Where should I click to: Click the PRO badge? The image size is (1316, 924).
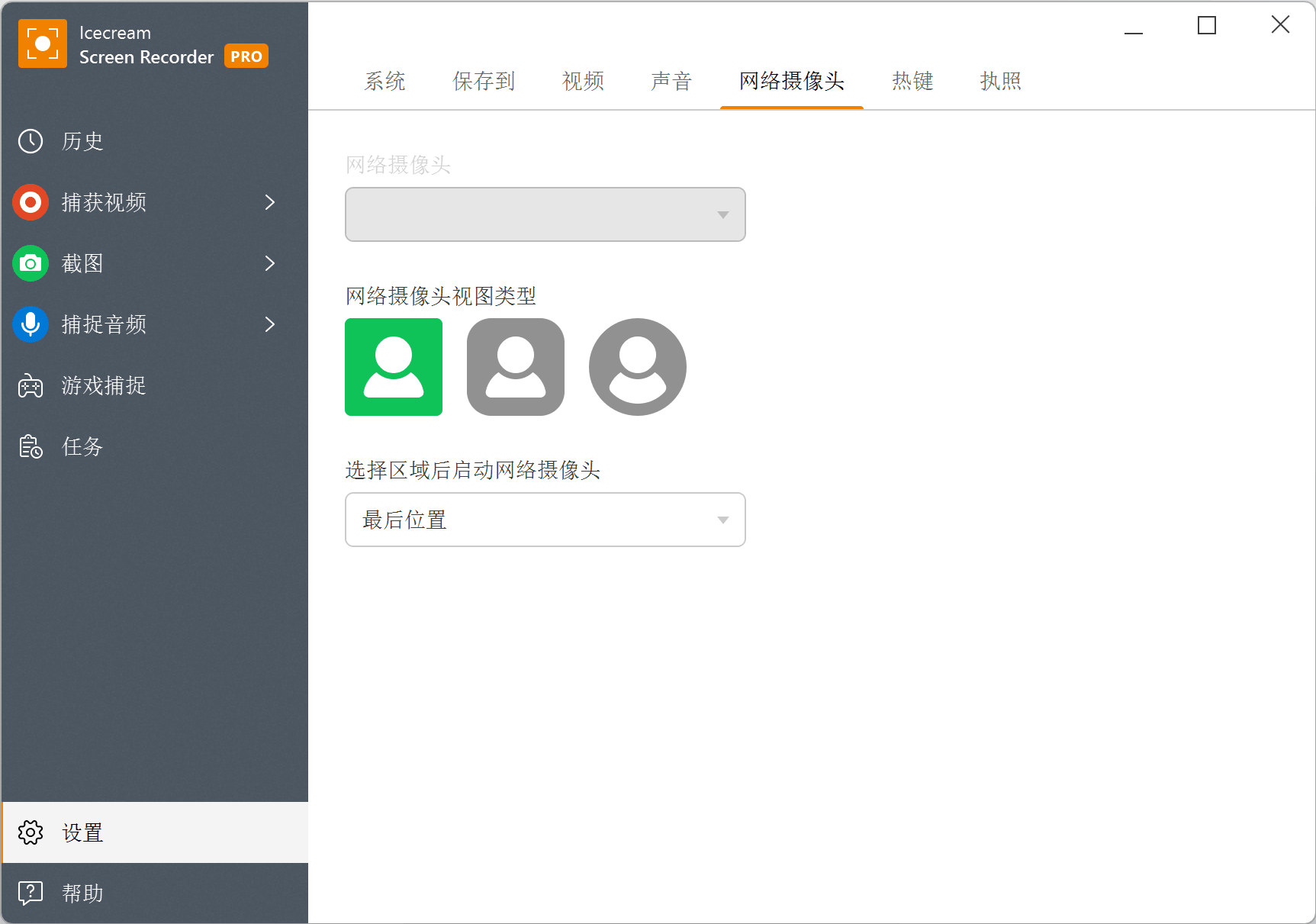(246, 56)
